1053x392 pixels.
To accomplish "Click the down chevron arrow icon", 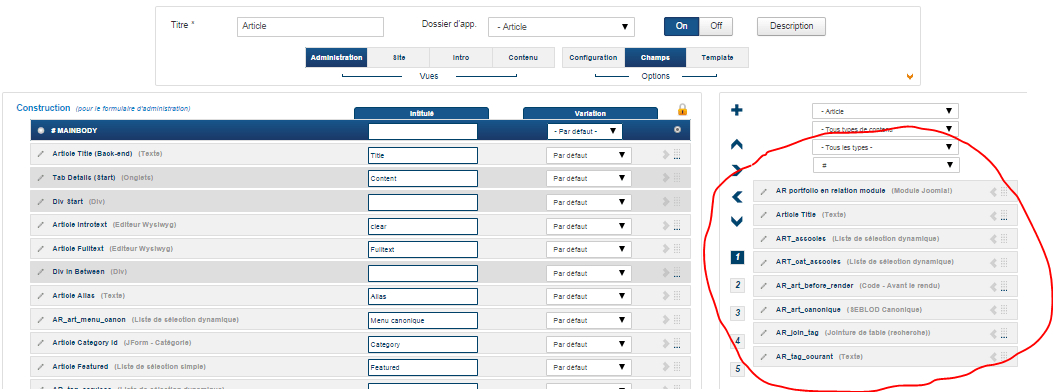I will click(x=737, y=221).
